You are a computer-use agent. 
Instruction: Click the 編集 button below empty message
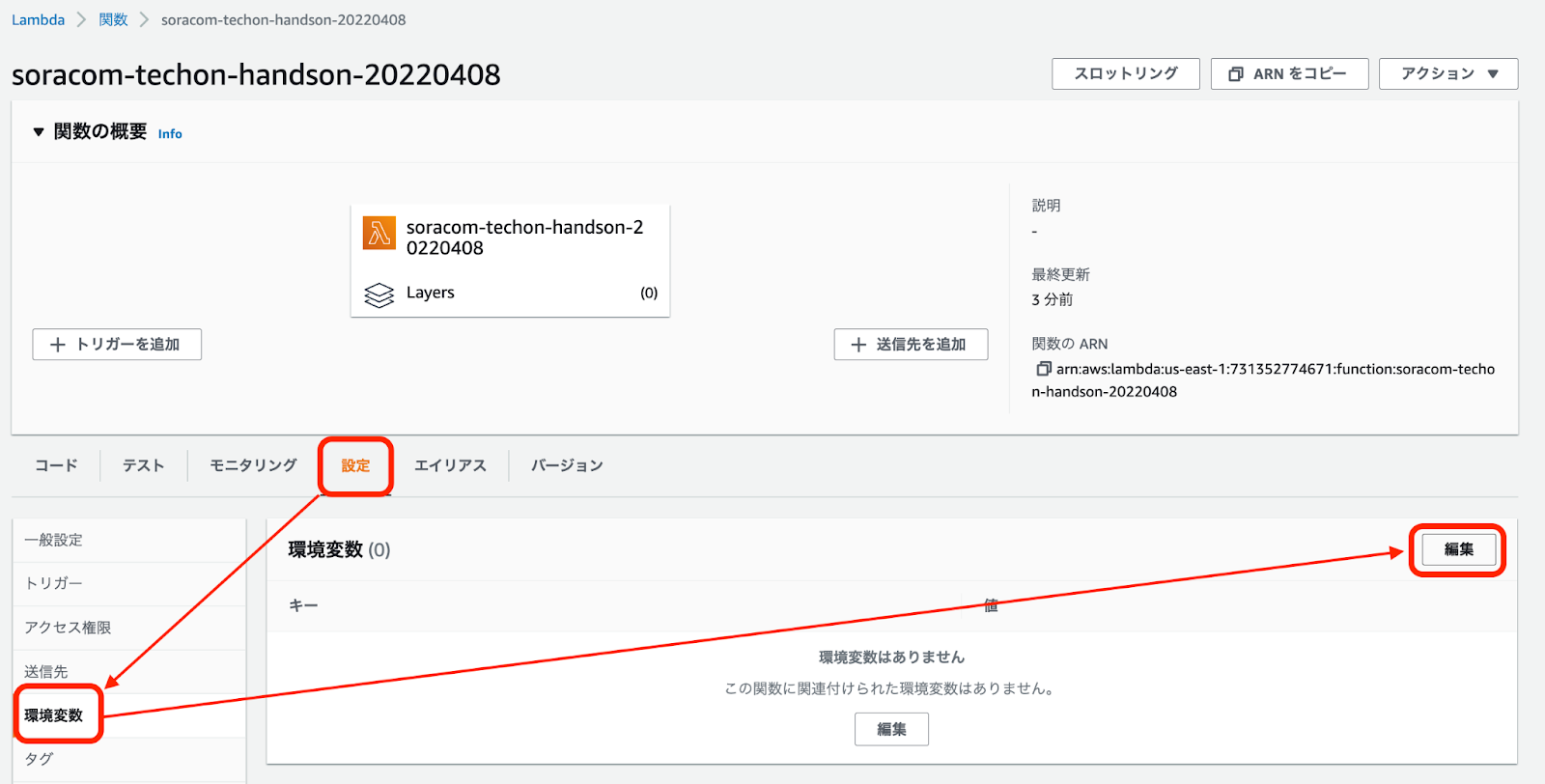891,729
